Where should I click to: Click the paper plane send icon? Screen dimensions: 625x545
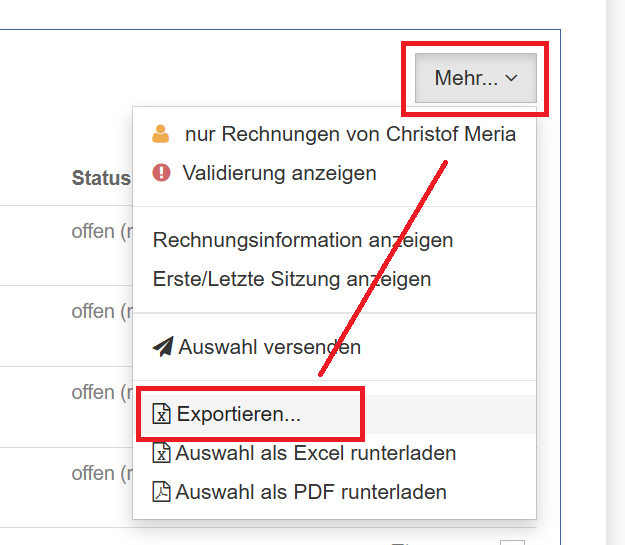pyautogui.click(x=163, y=347)
